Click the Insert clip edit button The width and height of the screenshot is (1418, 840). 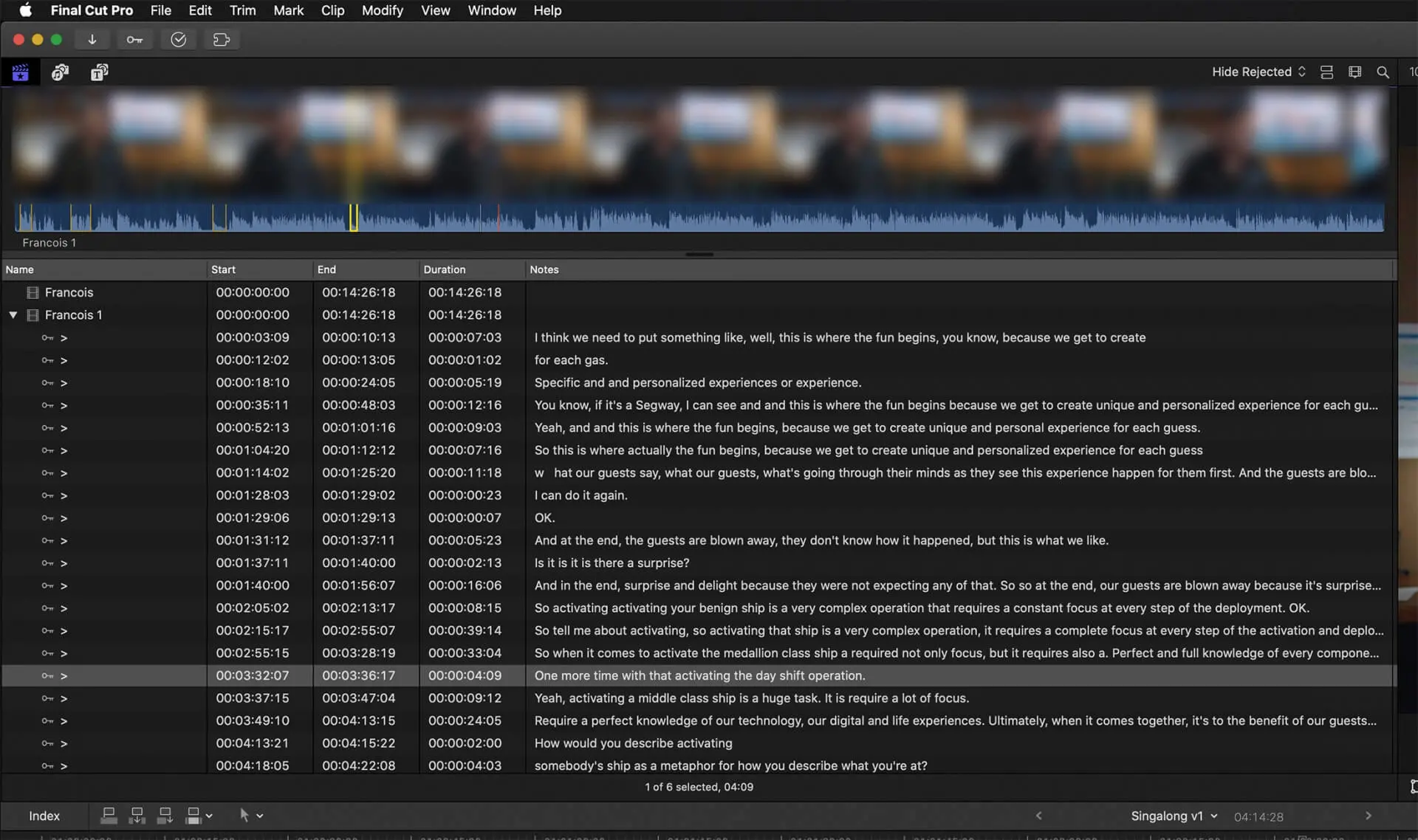point(137,816)
